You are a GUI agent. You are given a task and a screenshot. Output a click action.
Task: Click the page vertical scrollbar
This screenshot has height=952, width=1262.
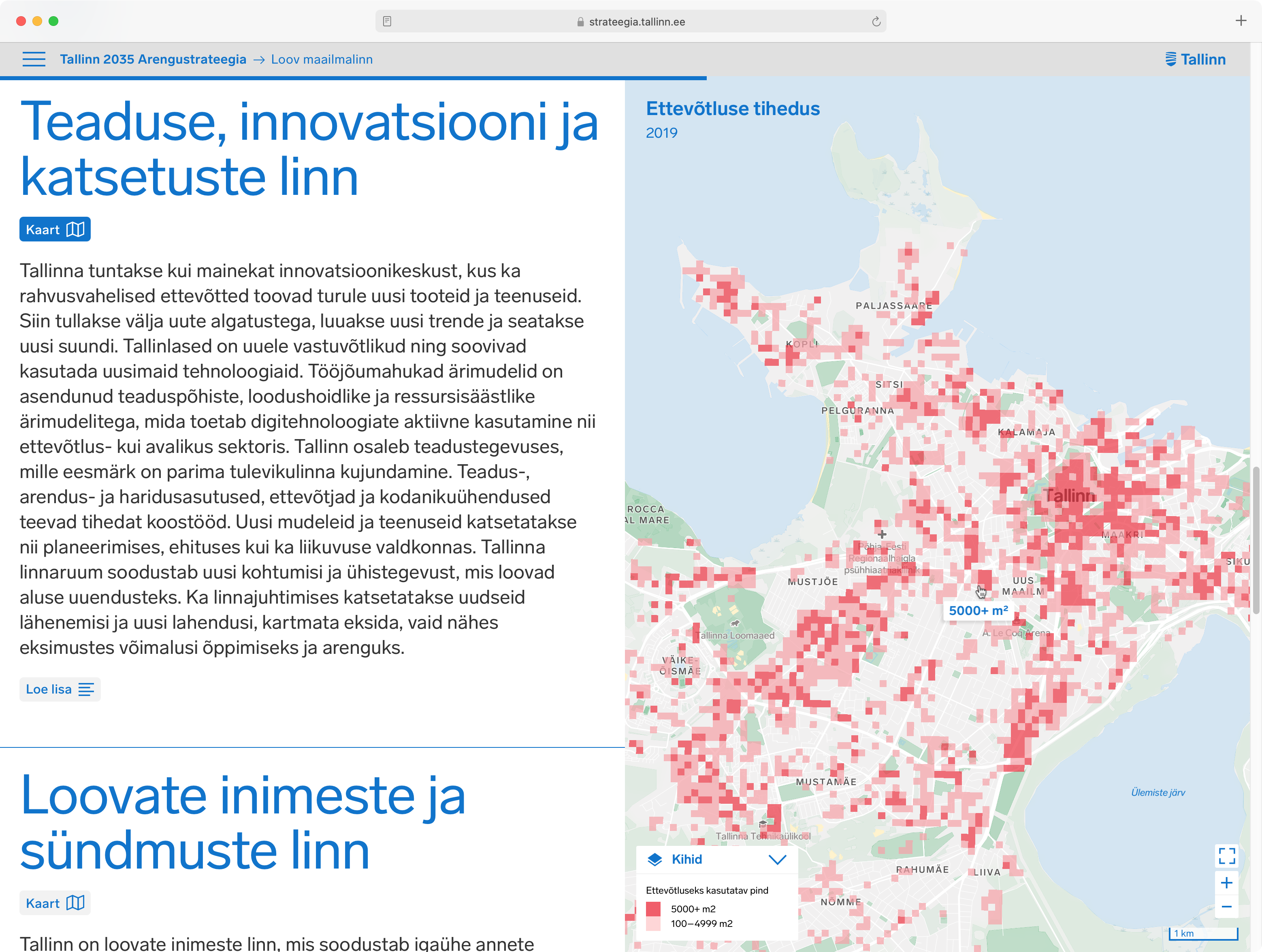pos(1256,540)
